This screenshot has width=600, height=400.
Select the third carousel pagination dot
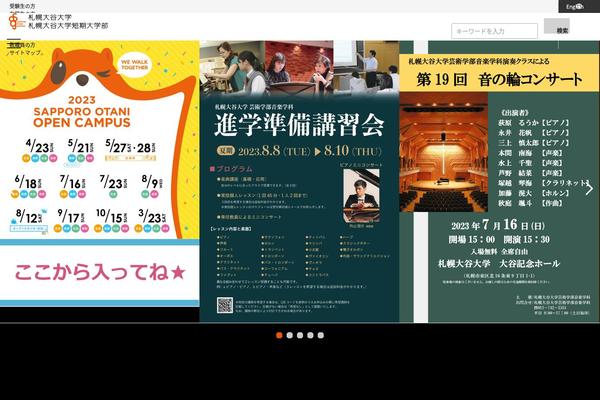tap(300, 335)
